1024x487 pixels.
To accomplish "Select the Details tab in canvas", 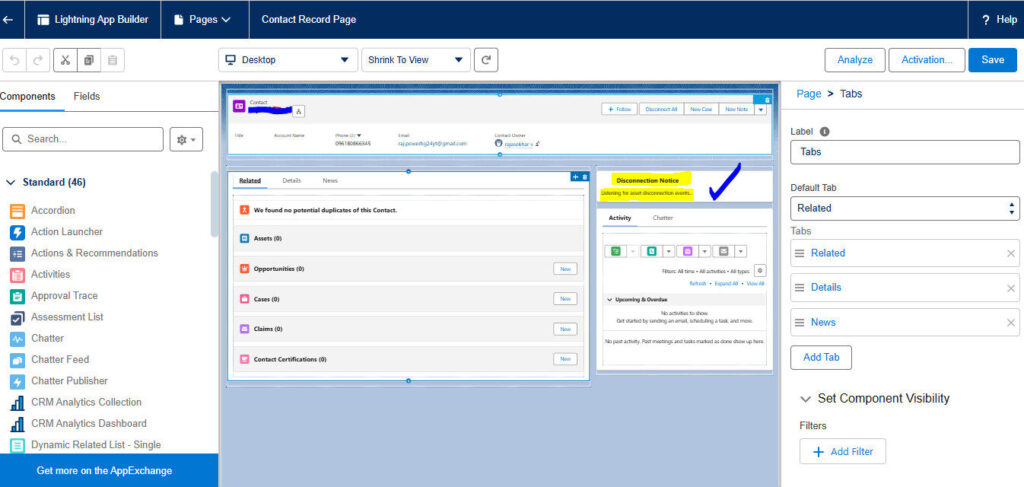I will (x=291, y=180).
